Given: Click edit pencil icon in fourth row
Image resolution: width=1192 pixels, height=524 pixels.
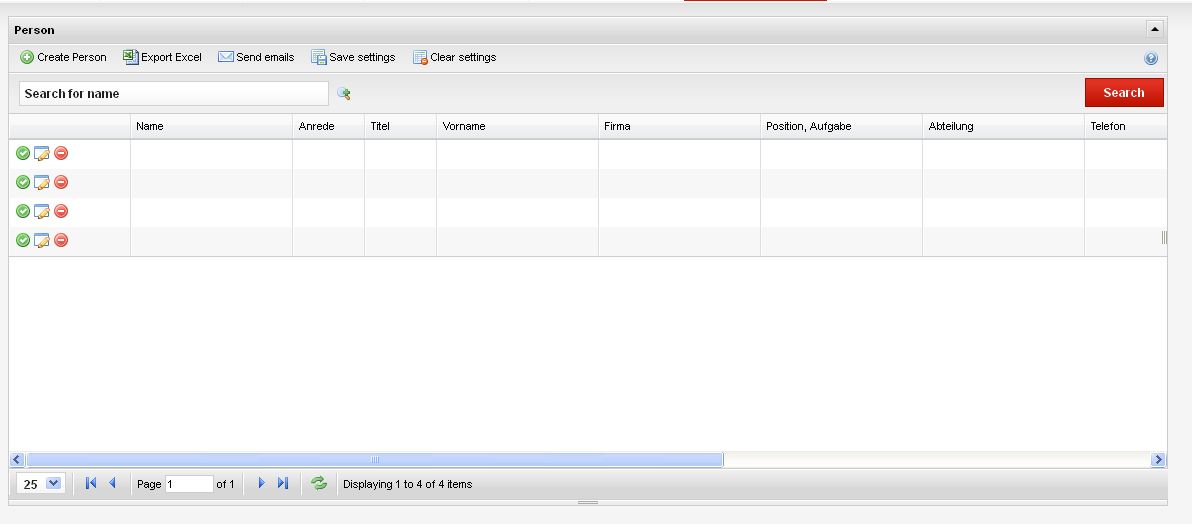Looking at the screenshot, I should pyautogui.click(x=42, y=240).
